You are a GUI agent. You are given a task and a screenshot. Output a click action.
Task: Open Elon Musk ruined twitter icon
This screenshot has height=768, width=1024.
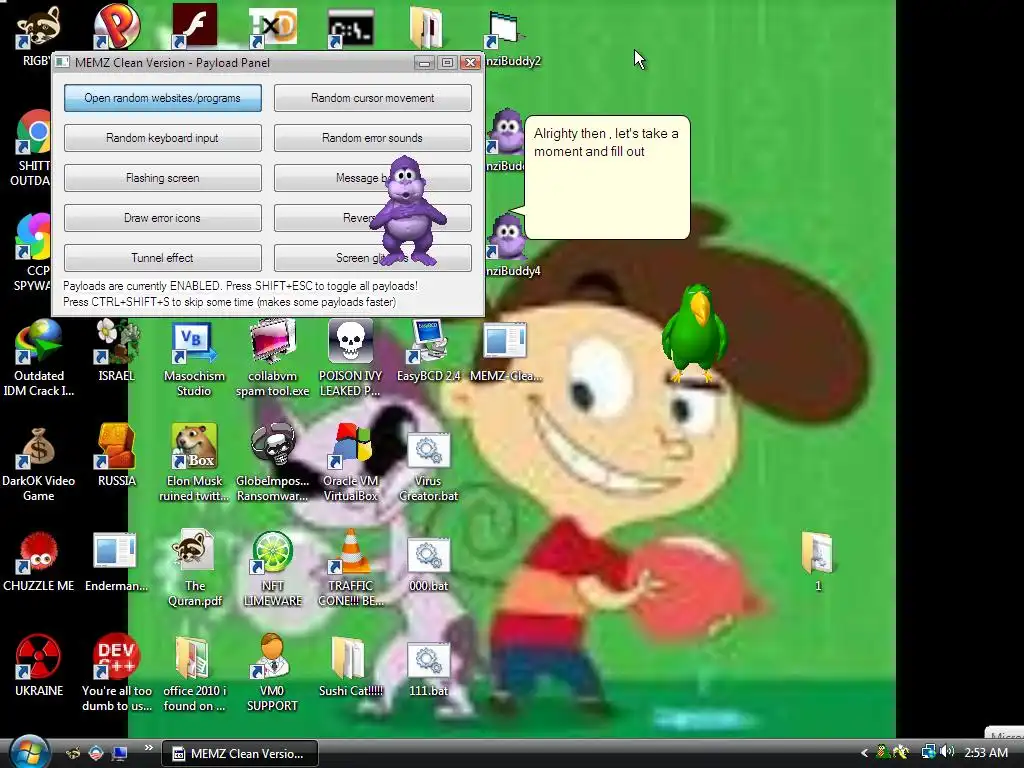(194, 463)
